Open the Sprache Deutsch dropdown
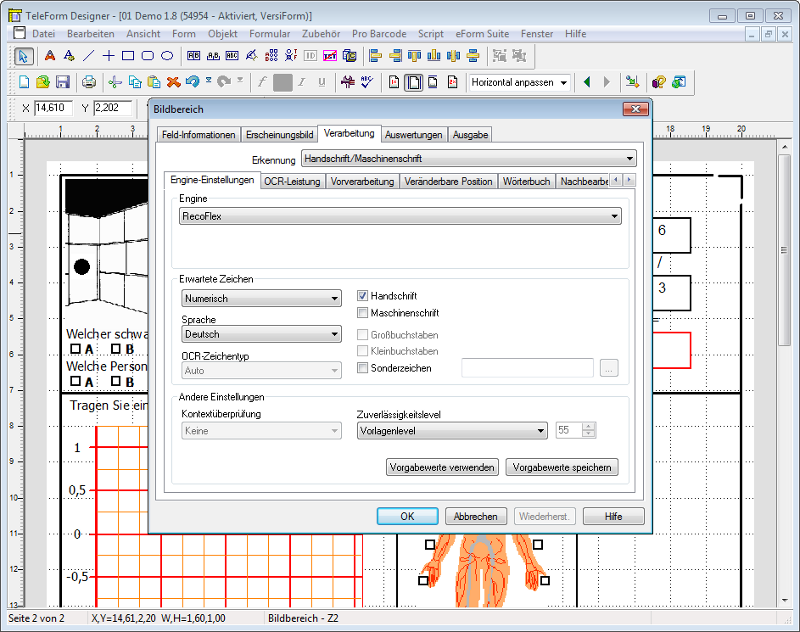 [261, 334]
